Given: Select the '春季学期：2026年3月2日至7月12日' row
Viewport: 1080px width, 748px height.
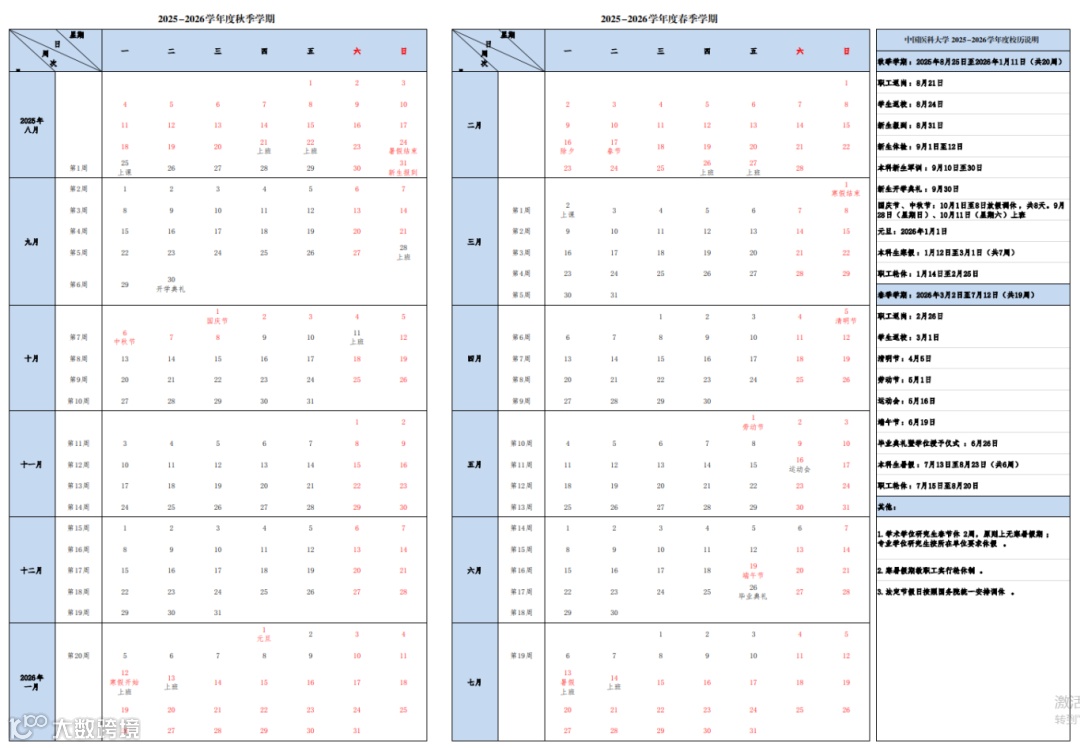Looking at the screenshot, I should click(x=973, y=295).
